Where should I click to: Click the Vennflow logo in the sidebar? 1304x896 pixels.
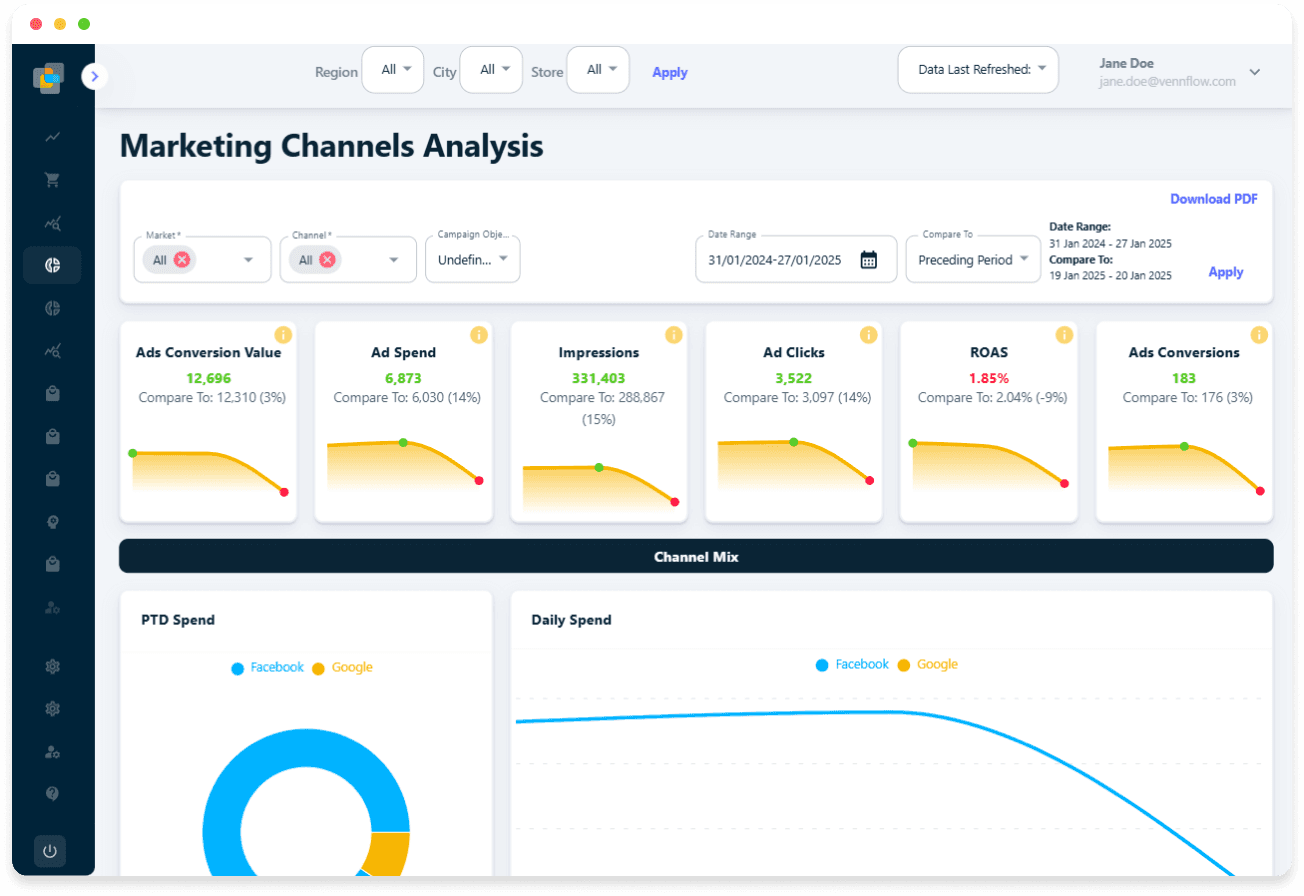(x=47, y=78)
